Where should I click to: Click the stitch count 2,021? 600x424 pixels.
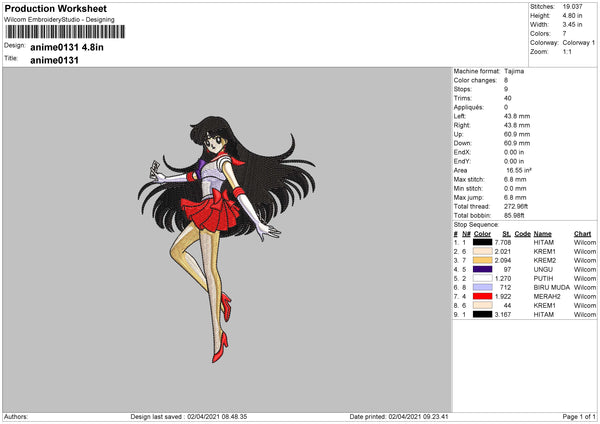point(502,251)
